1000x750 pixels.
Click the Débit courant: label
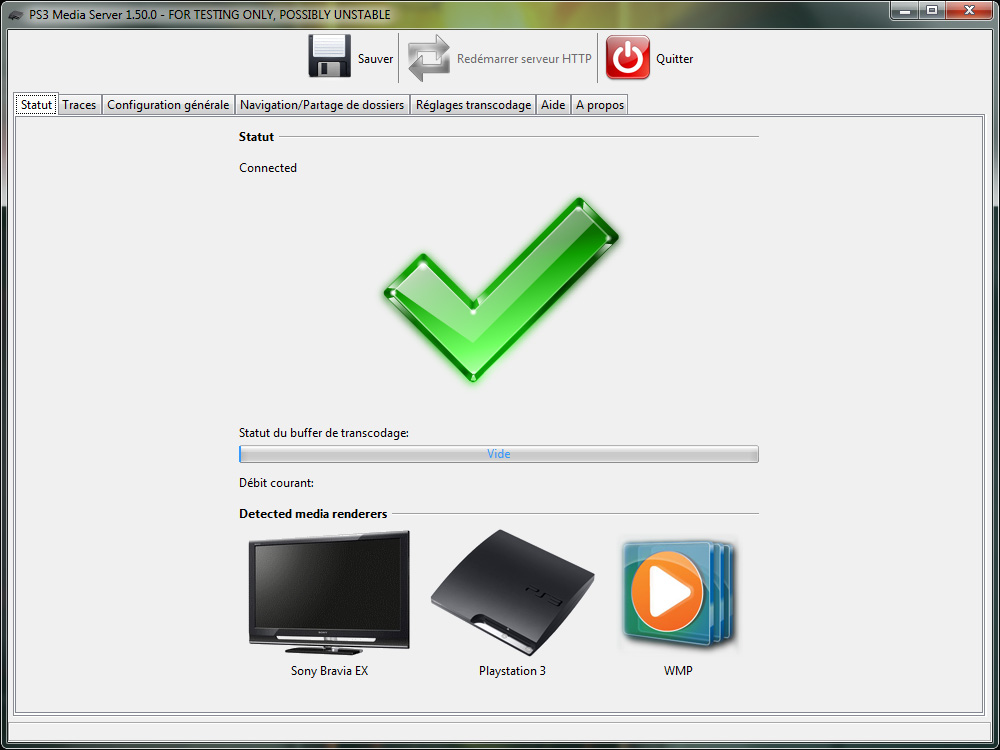pyautogui.click(x=276, y=483)
